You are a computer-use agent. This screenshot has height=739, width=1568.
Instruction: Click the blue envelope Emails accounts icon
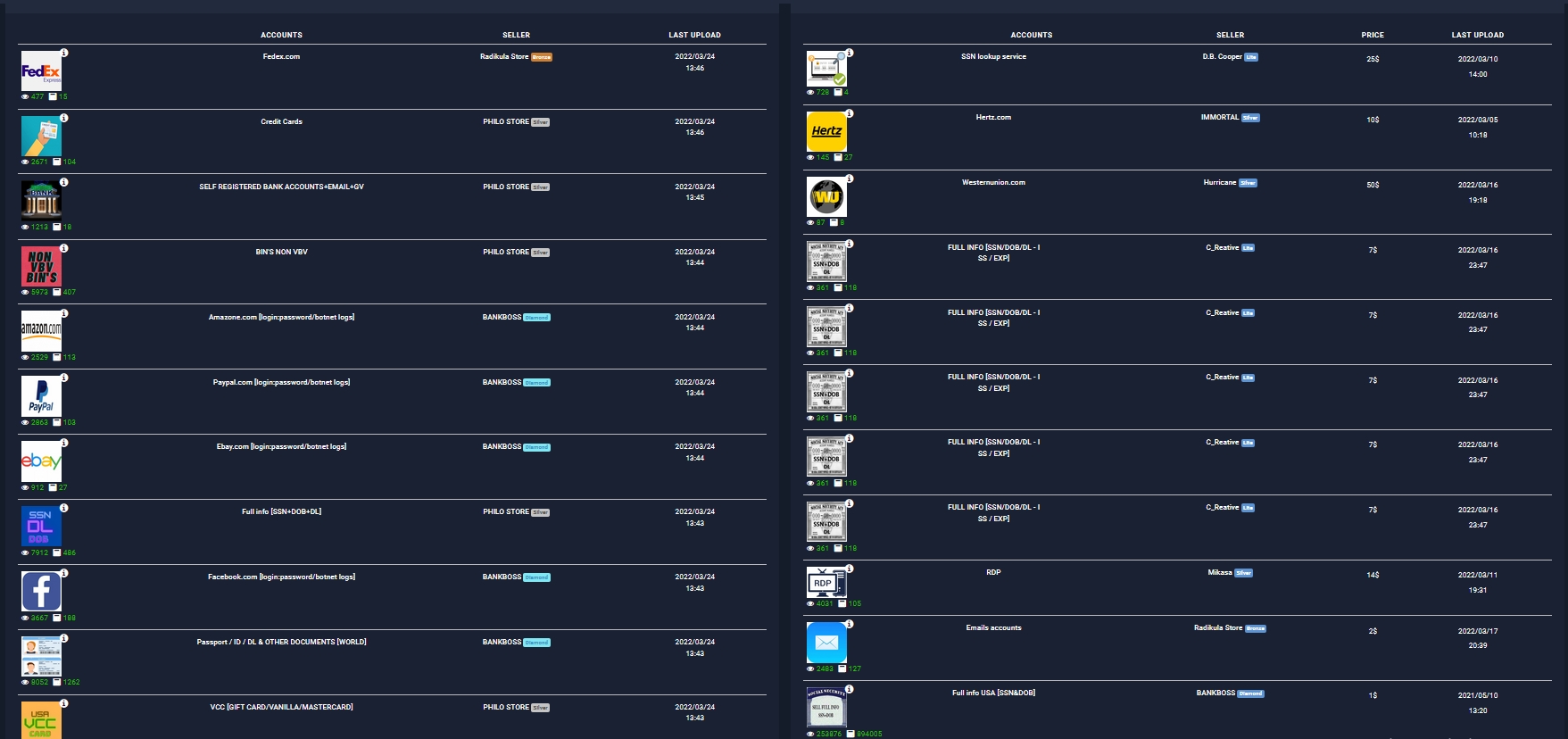(826, 643)
